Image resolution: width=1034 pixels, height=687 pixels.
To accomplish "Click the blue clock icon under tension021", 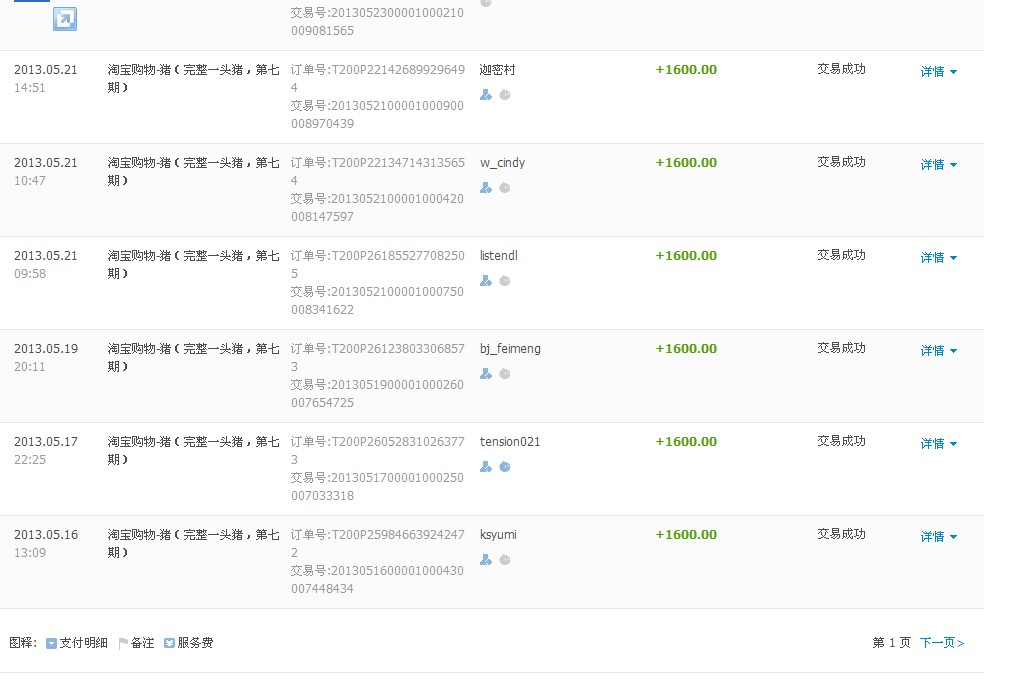I will [x=505, y=467].
